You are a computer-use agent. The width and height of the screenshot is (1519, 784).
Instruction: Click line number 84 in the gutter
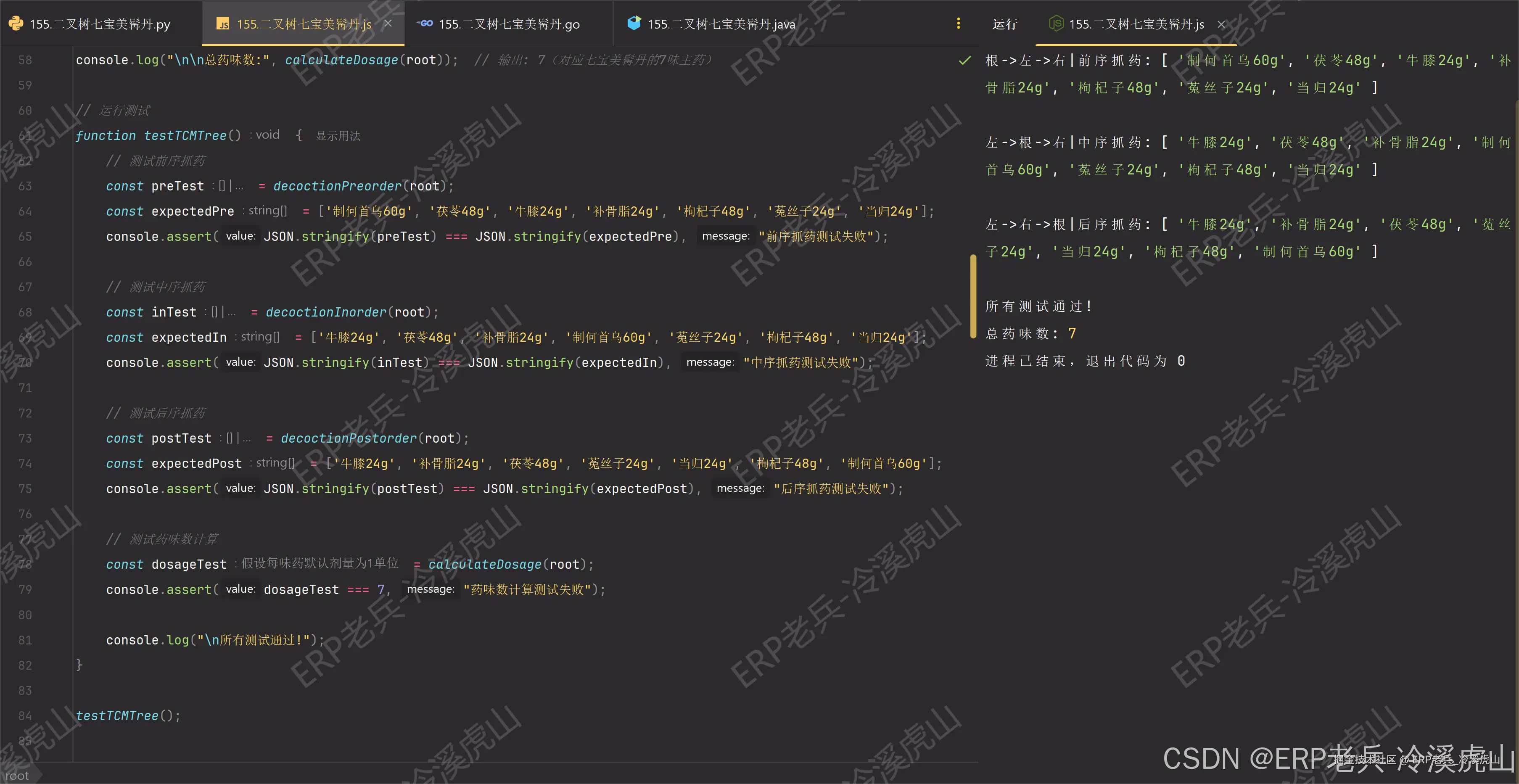coord(25,715)
